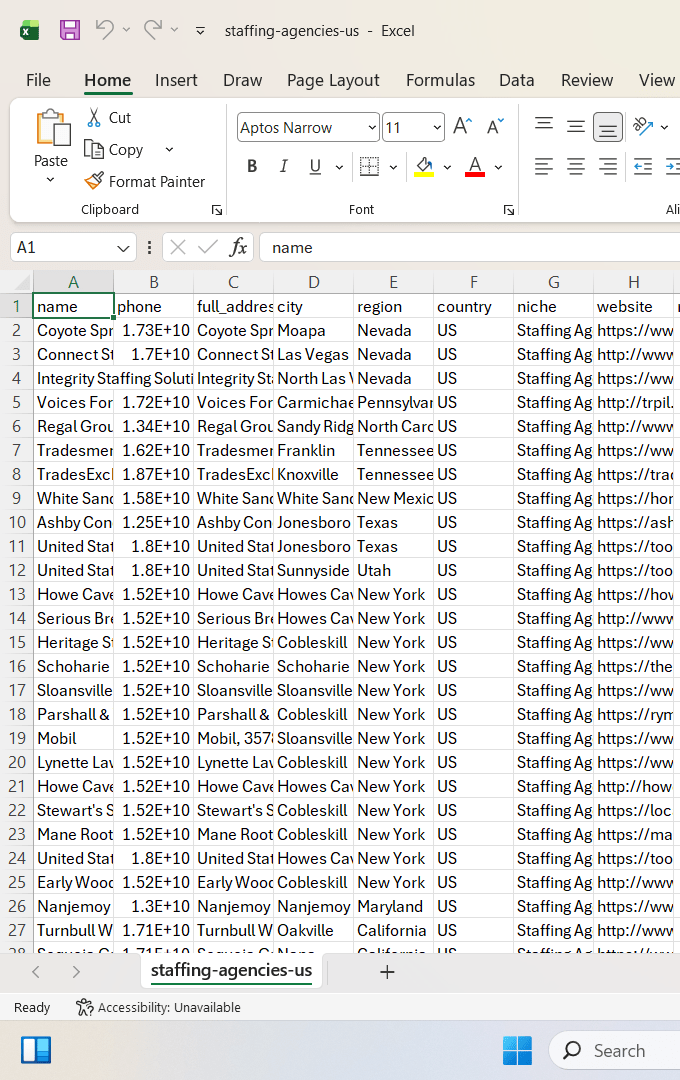Screen dimensions: 680x1080
Task: Open the Windows Start menu
Action: (x=517, y=1050)
